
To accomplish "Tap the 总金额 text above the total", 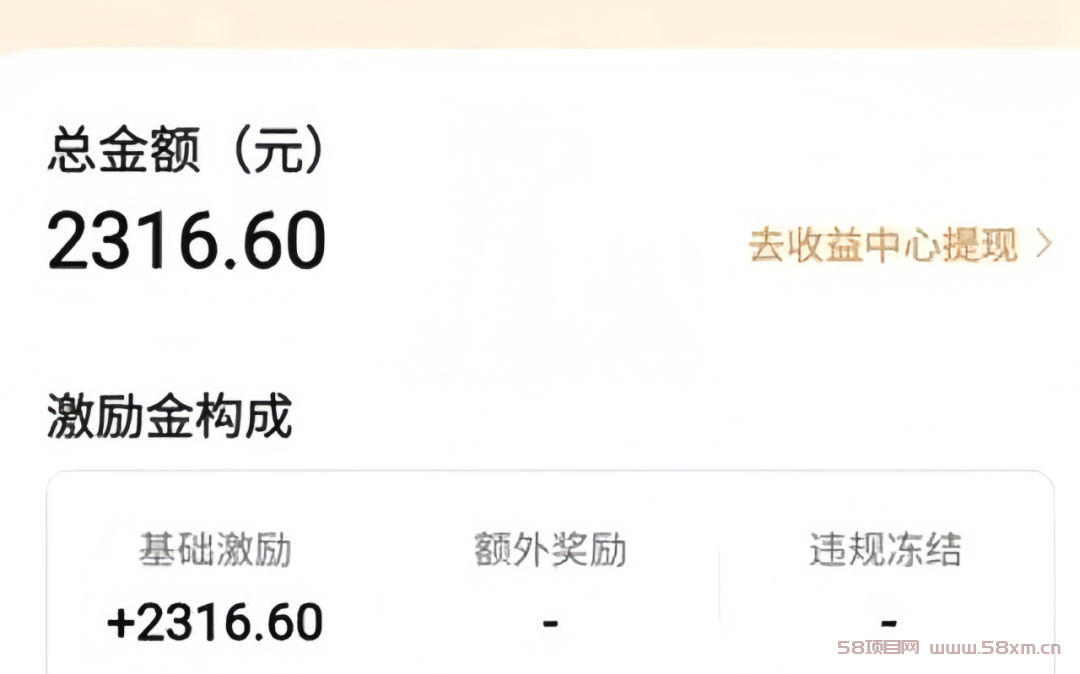I will click(124, 152).
